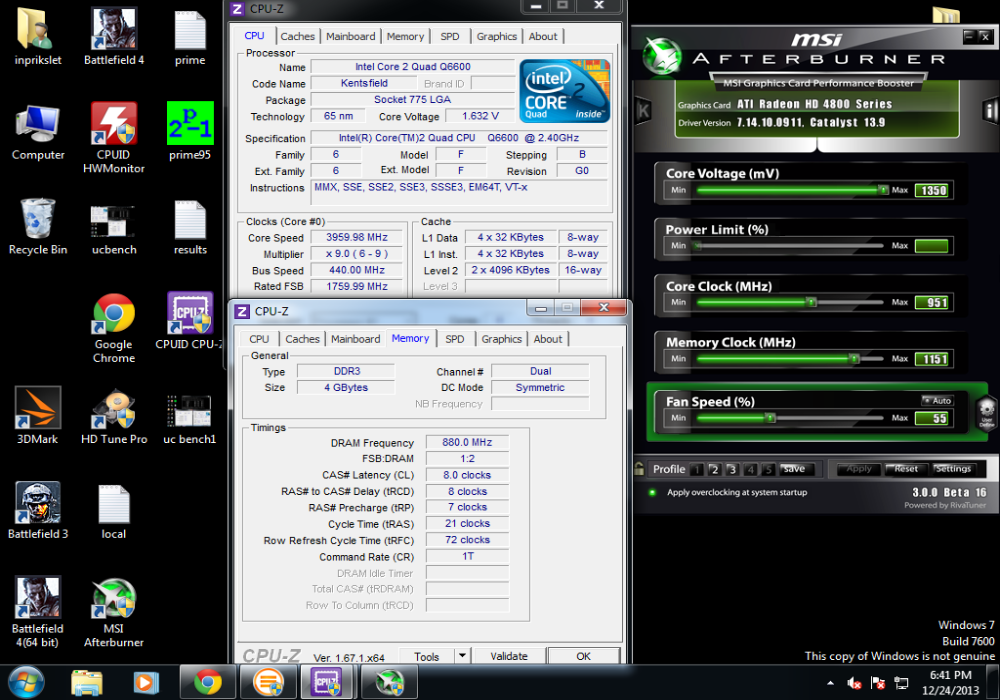Switch to Caches tab in front CPU-Z
The image size is (1000, 700).
[x=302, y=339]
